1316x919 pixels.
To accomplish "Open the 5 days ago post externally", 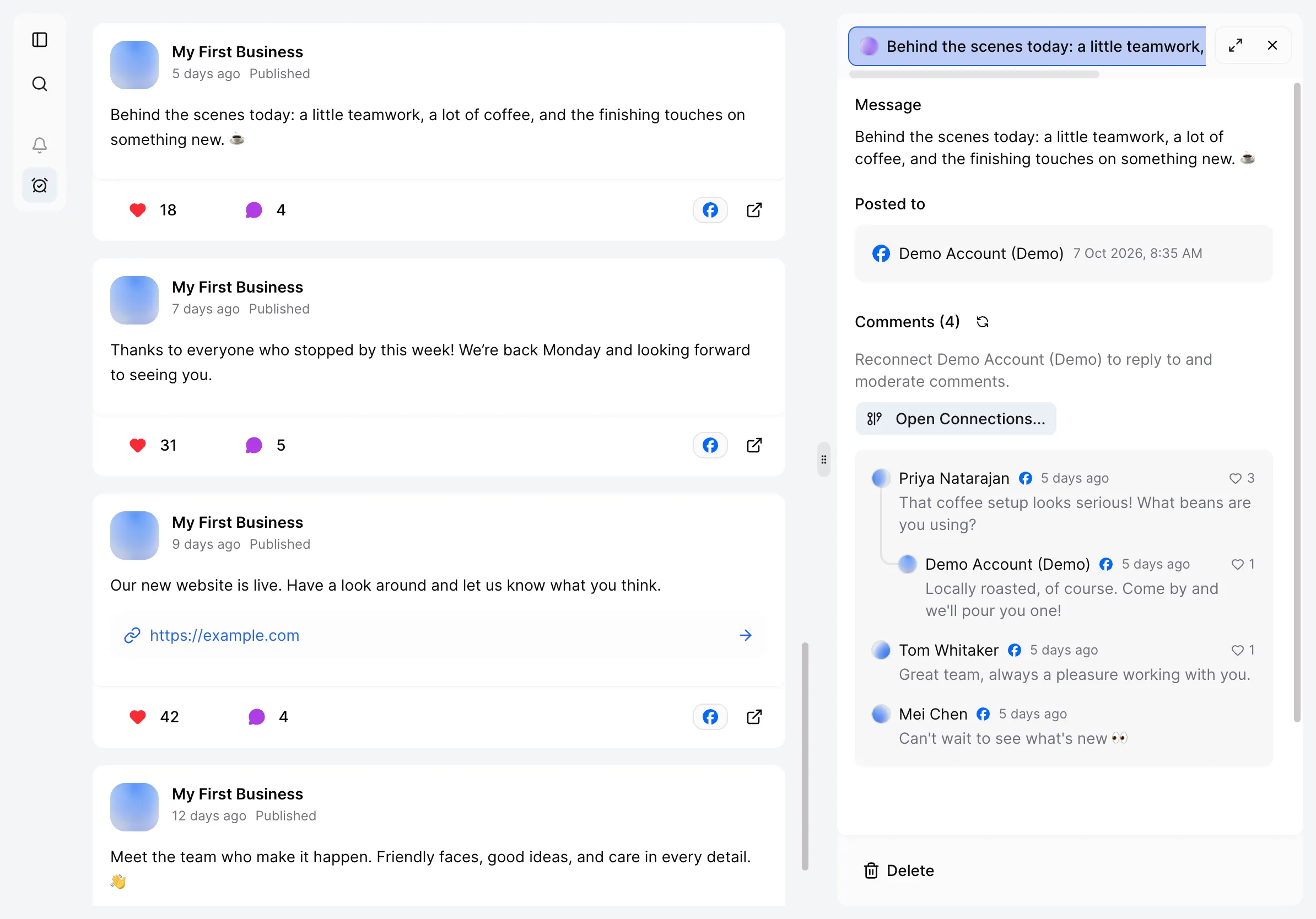I will (x=754, y=210).
